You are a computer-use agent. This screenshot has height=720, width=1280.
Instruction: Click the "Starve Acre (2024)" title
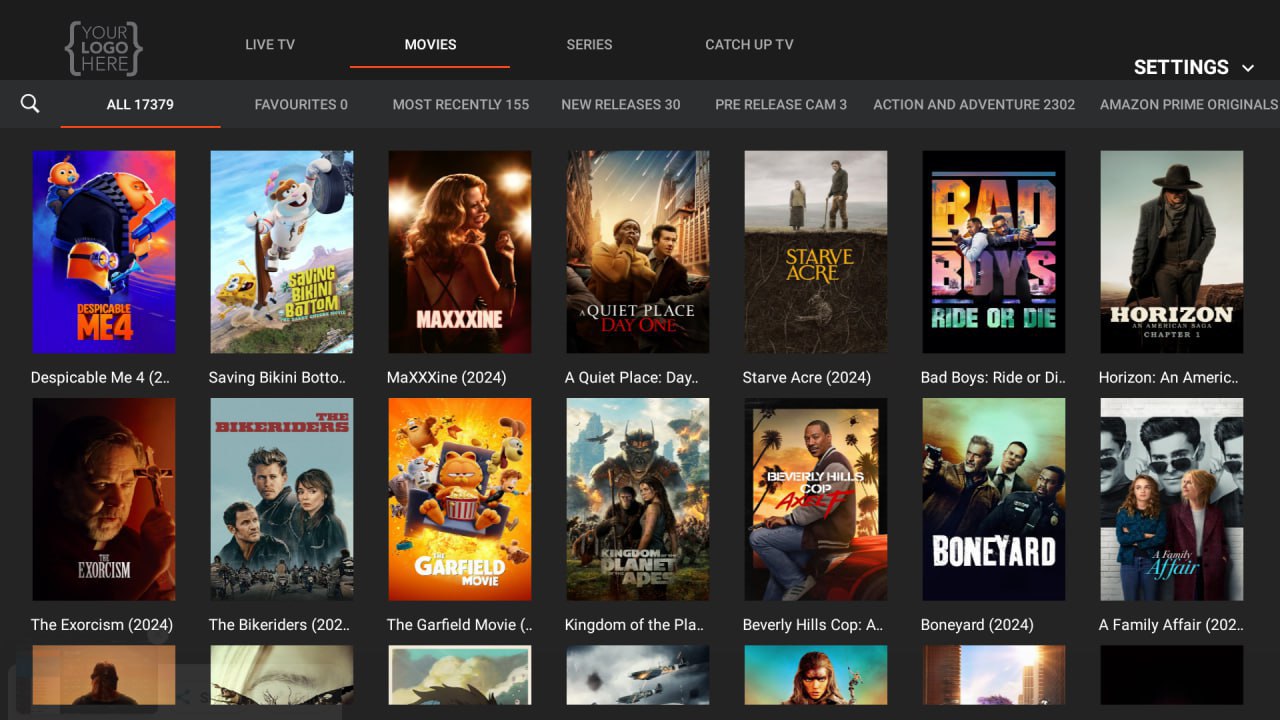click(806, 378)
